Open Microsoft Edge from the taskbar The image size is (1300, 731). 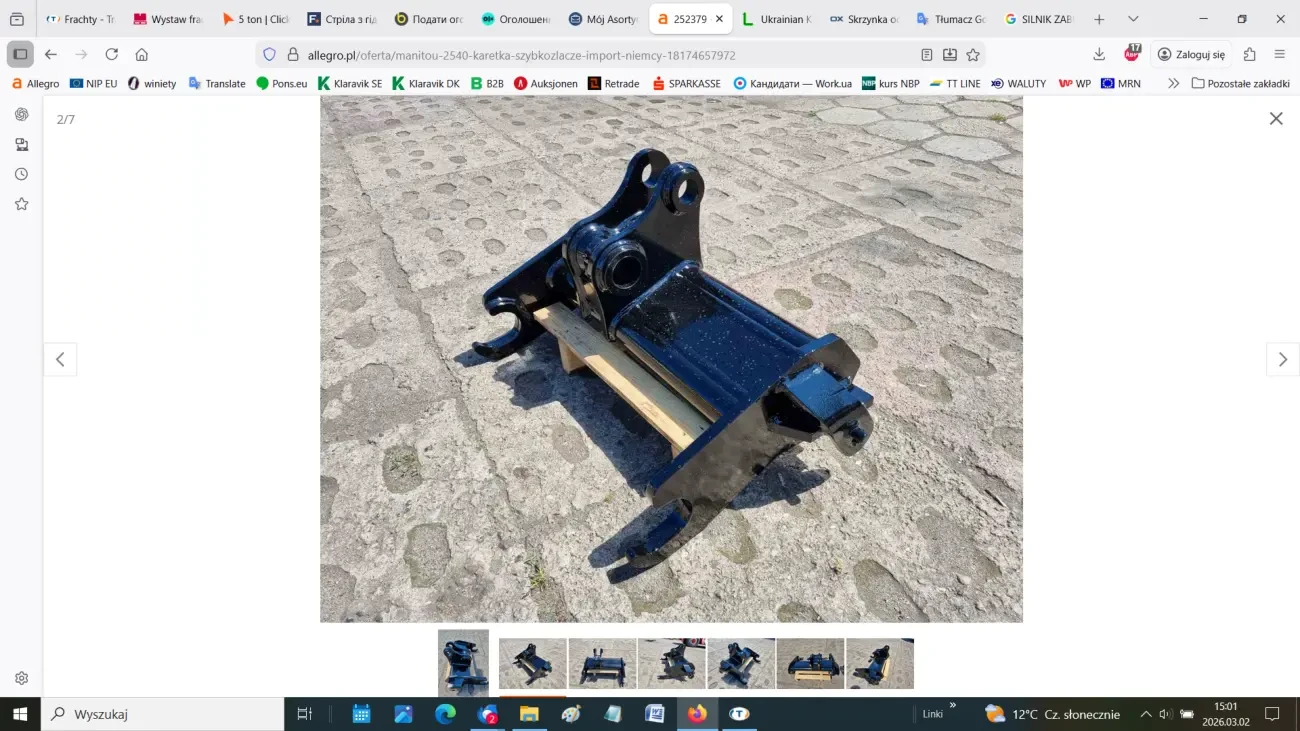point(445,714)
